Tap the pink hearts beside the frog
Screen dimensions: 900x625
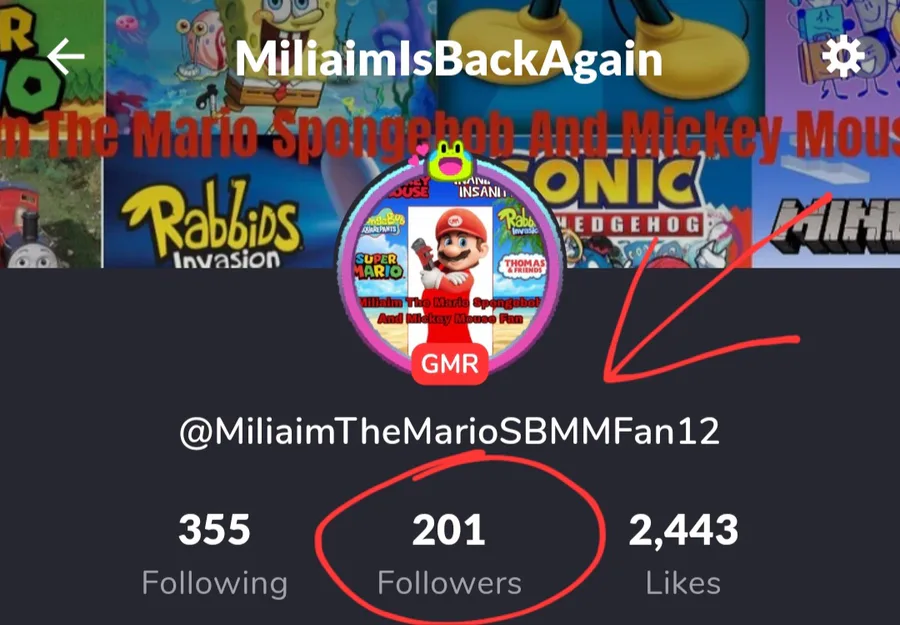pyautogui.click(x=417, y=154)
